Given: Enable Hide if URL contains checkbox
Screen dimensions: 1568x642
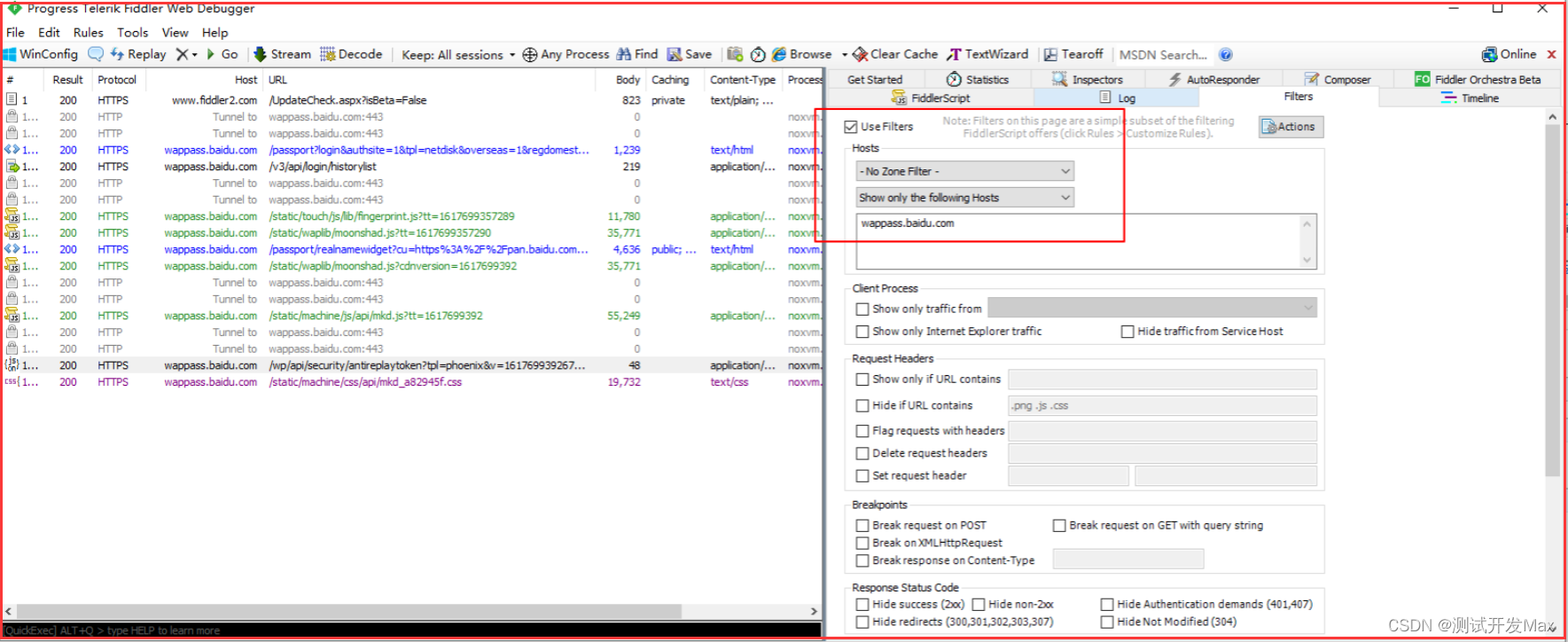Looking at the screenshot, I should (x=862, y=406).
